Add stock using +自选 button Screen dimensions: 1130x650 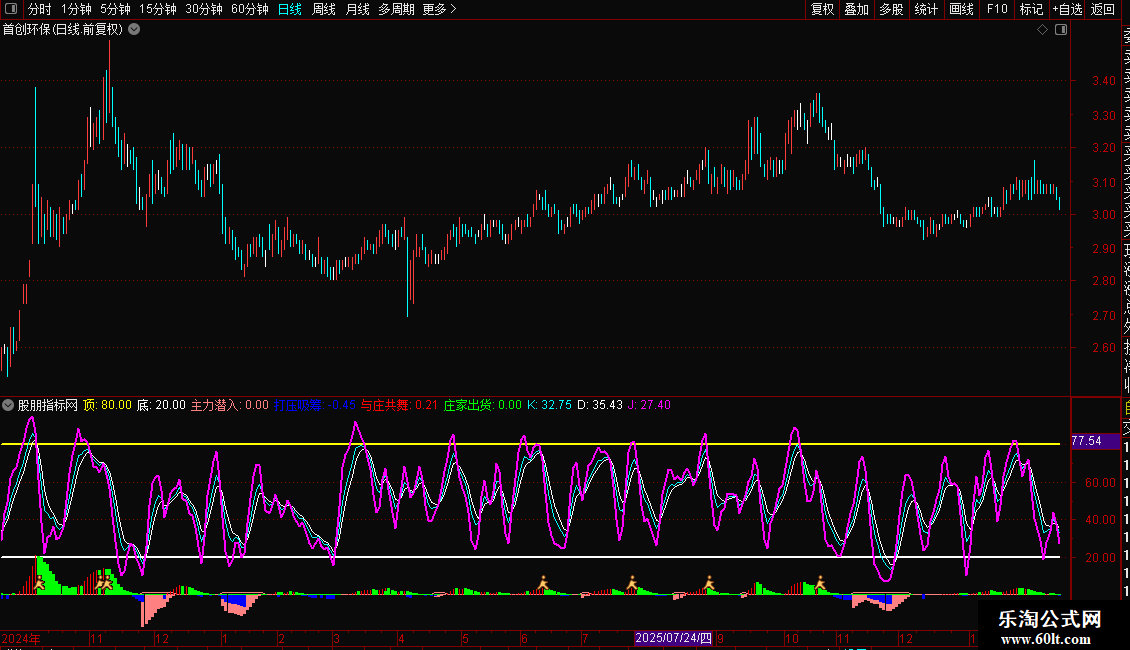coord(1067,9)
